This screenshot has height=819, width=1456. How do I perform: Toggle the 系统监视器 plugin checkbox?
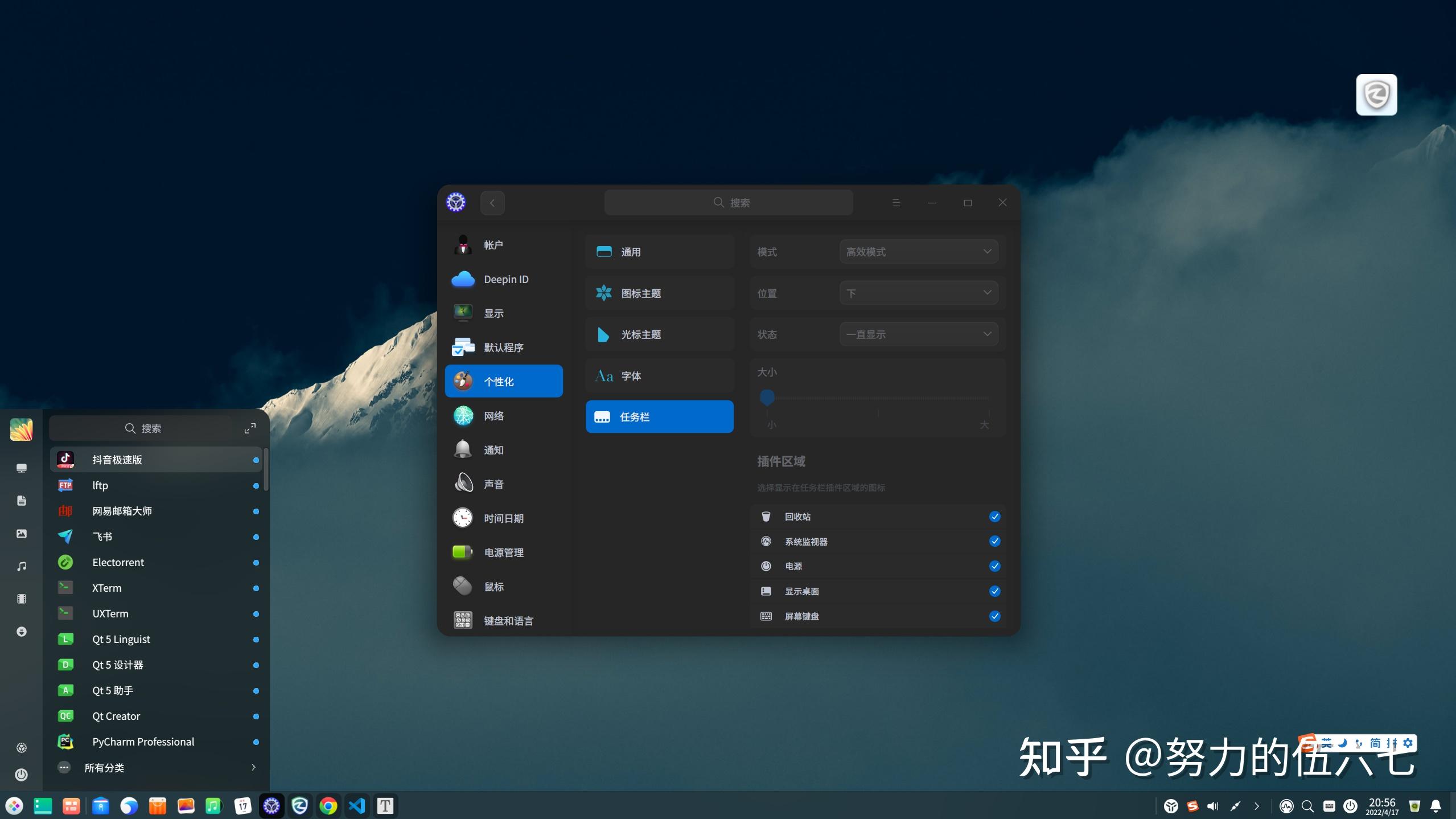pos(994,541)
